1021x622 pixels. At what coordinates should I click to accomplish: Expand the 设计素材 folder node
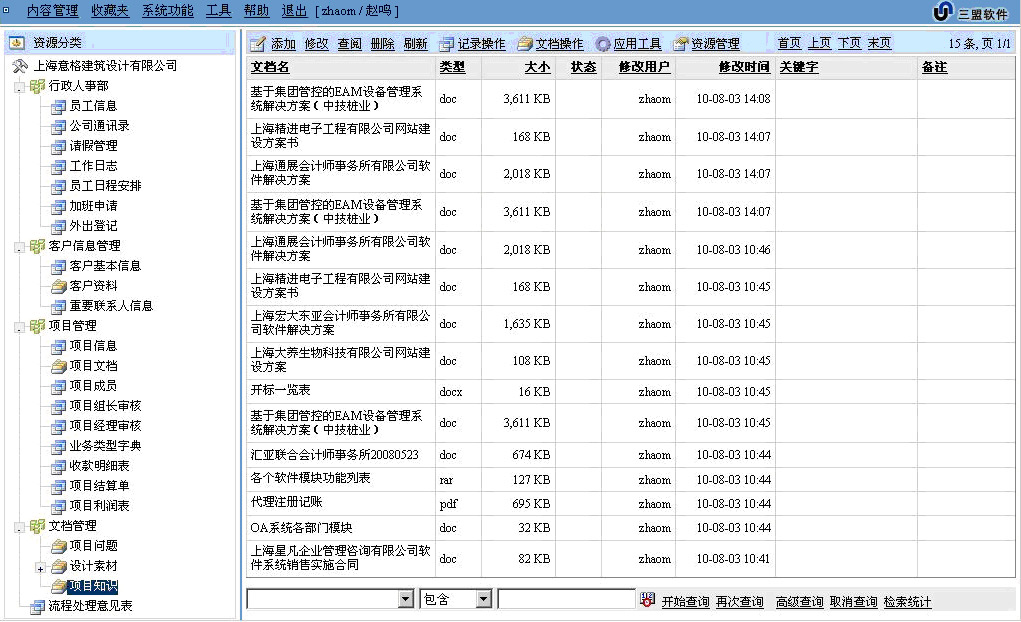point(40,569)
